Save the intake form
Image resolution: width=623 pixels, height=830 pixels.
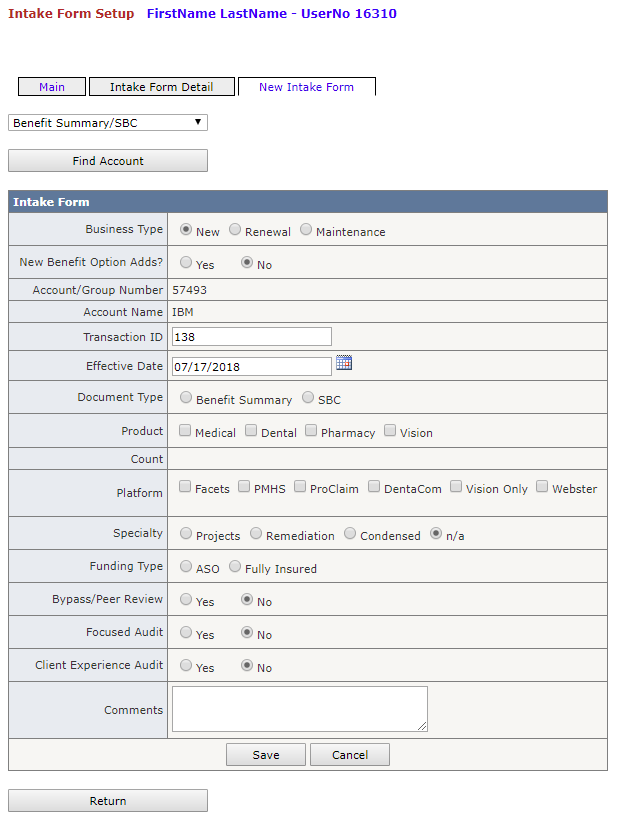pyautogui.click(x=266, y=755)
